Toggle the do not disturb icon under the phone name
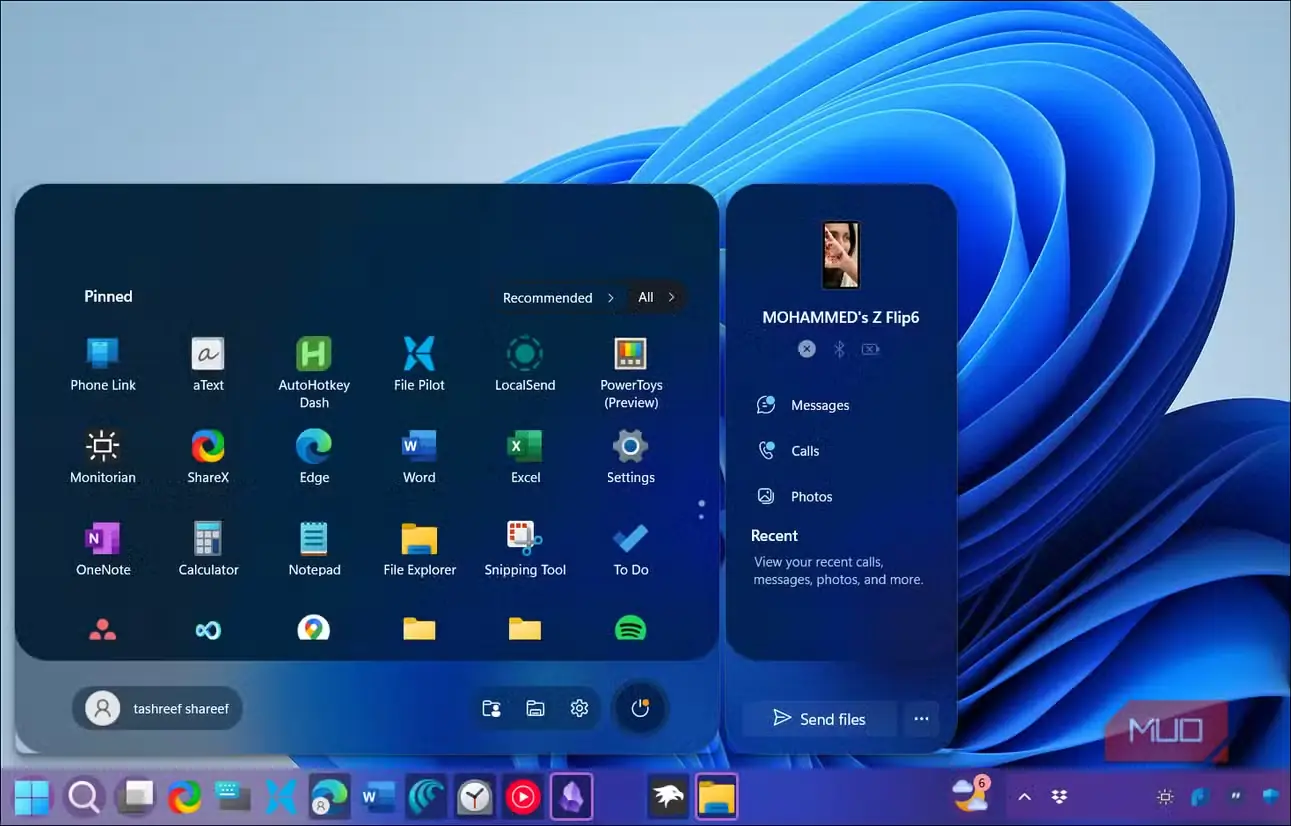The image size is (1291, 826). [x=807, y=349]
